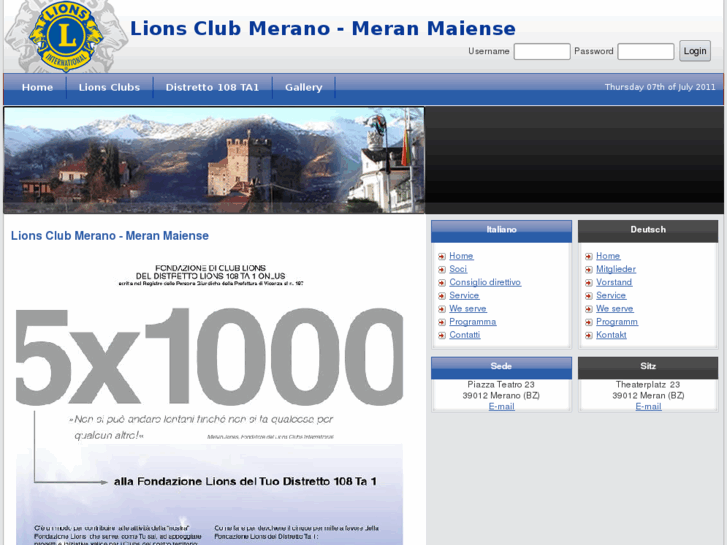Open the Home link under Deutsch

608,256
